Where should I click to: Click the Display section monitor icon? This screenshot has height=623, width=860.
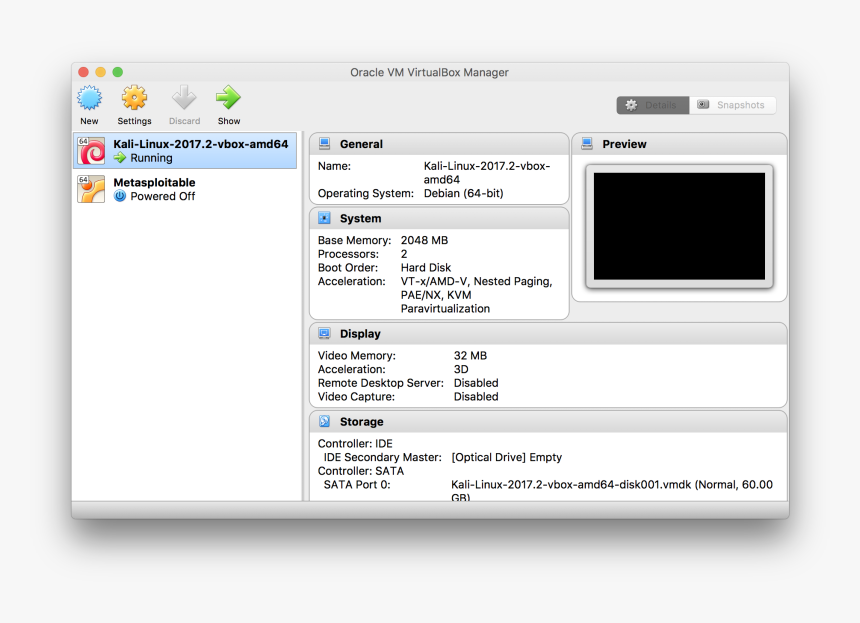point(325,333)
